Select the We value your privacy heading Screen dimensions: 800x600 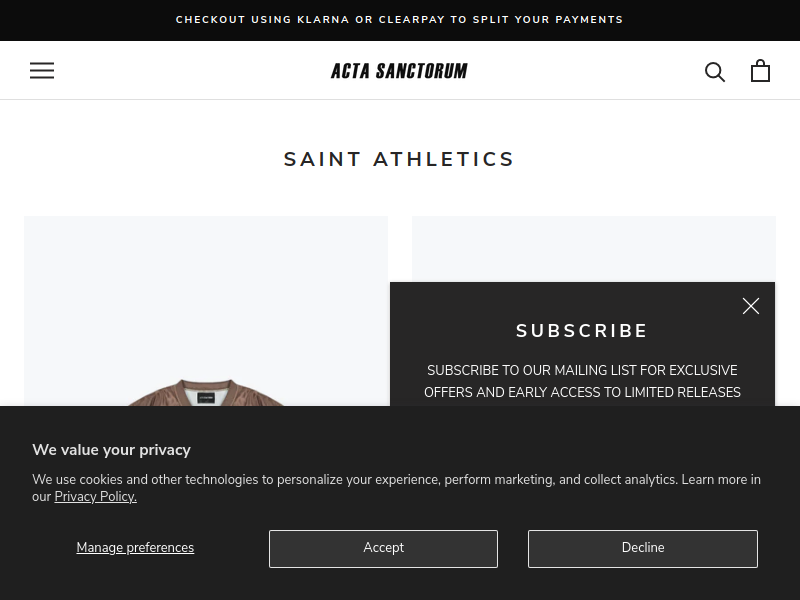[111, 449]
